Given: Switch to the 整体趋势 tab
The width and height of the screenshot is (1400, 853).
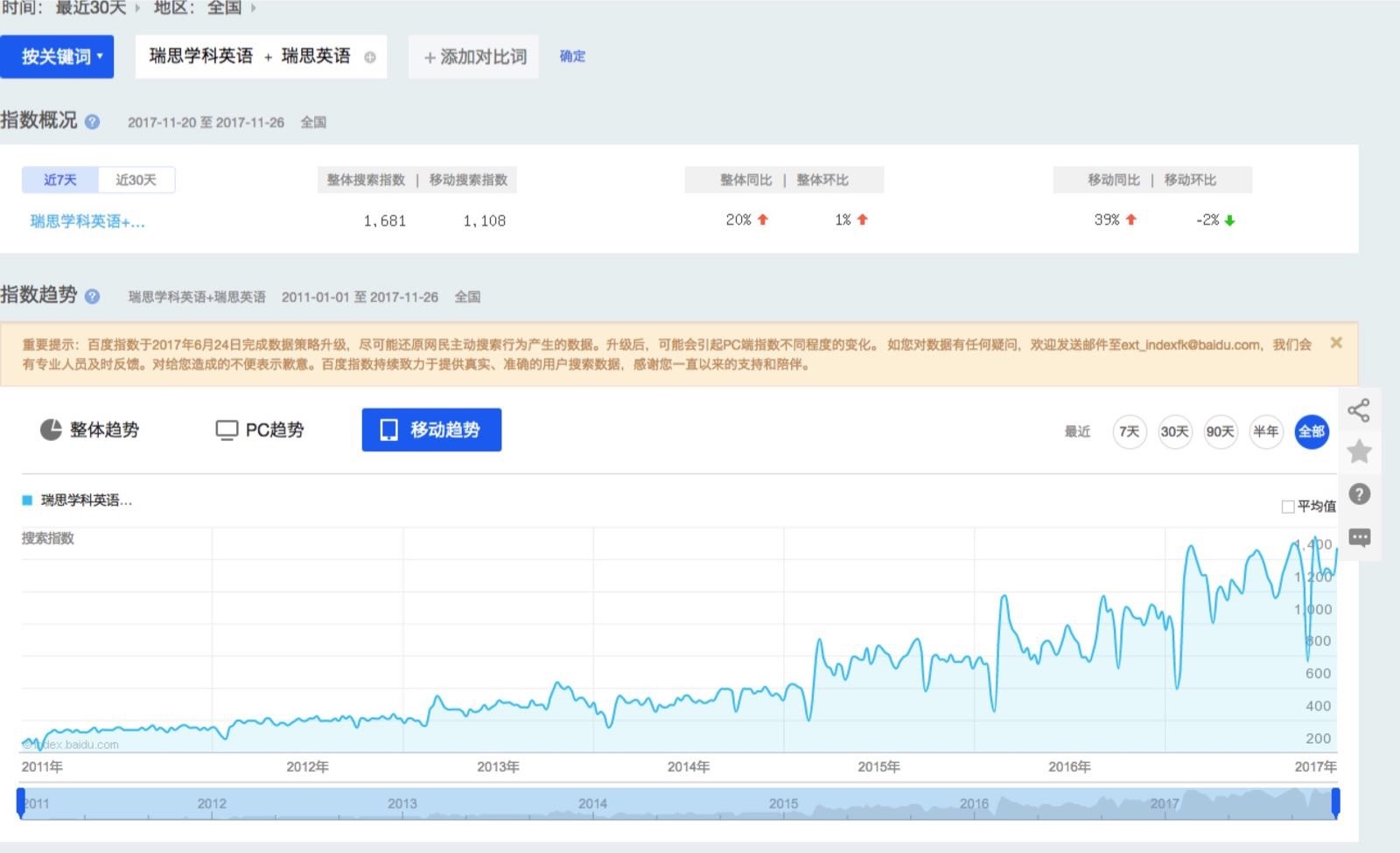Looking at the screenshot, I should pos(89,430).
